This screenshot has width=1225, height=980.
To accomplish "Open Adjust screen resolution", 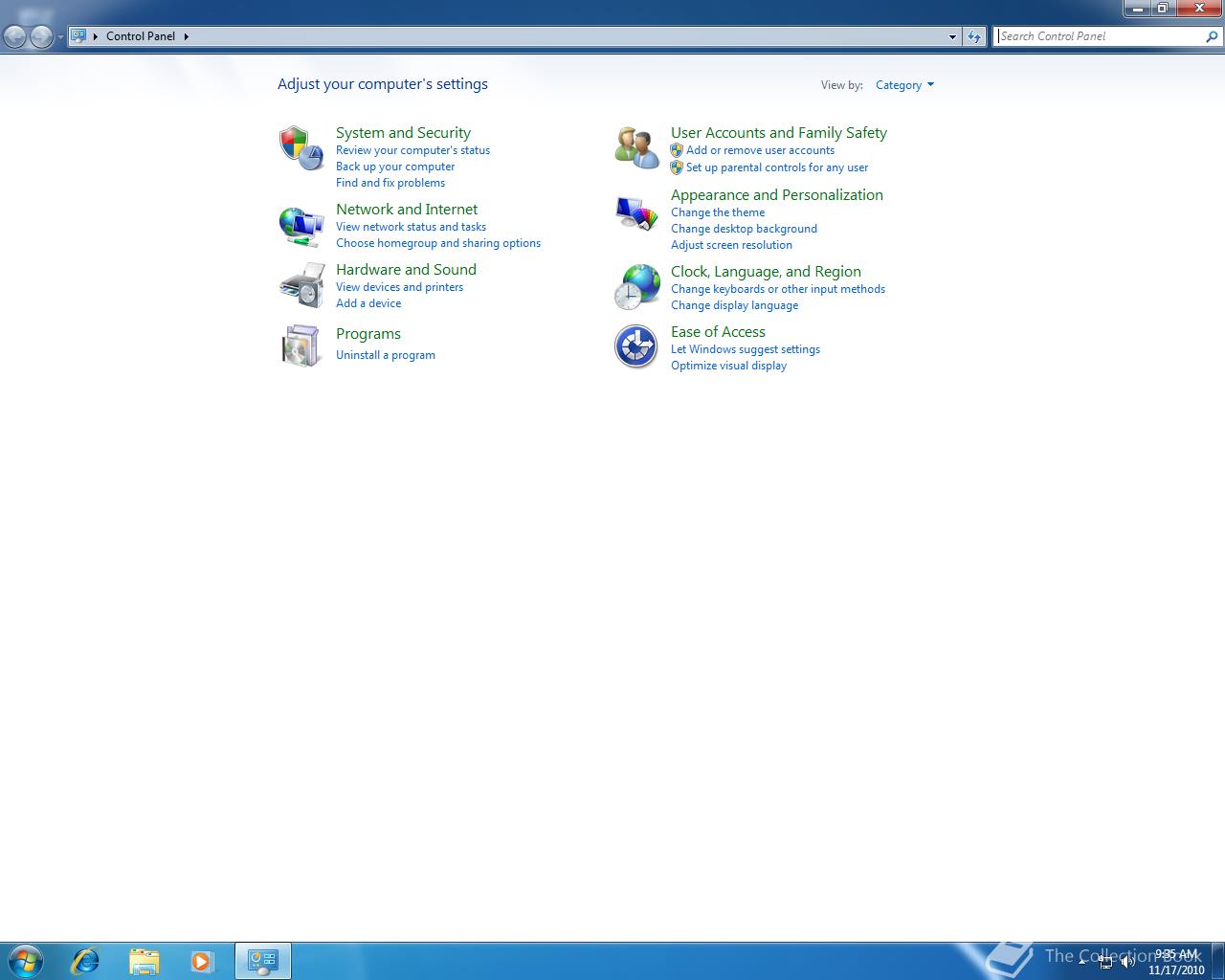I will pyautogui.click(x=731, y=245).
